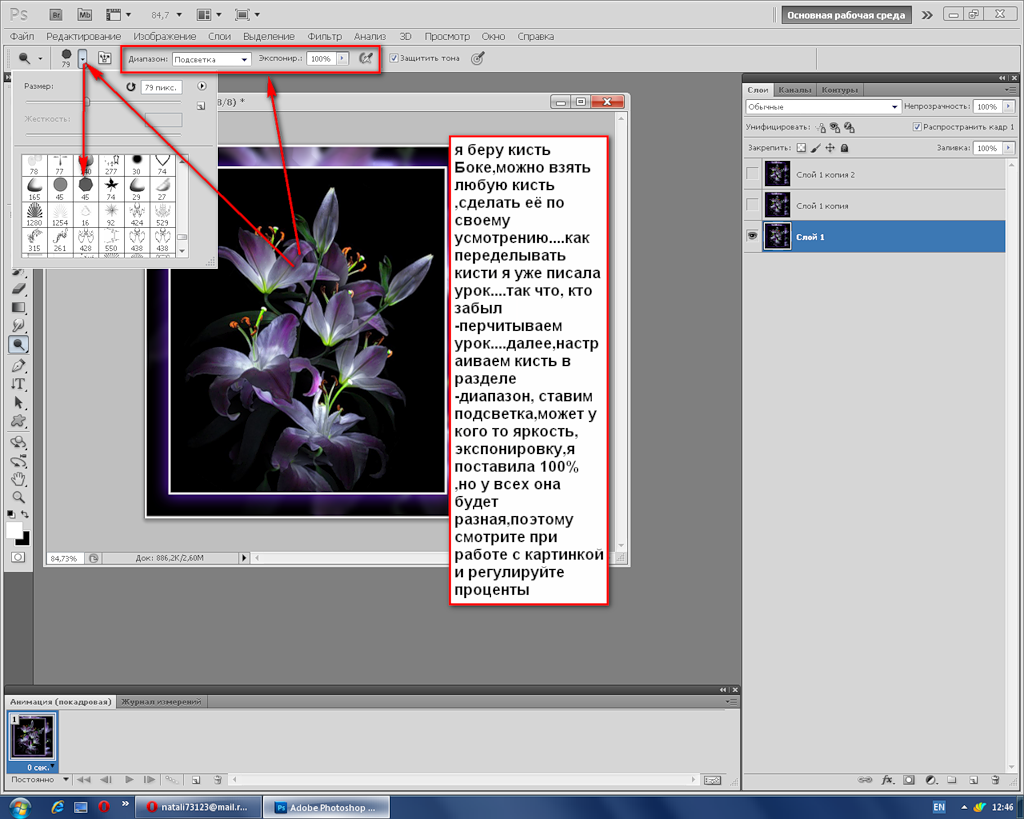The image size is (1024, 819).
Task: Open the Фильтр menu
Action: click(x=324, y=36)
